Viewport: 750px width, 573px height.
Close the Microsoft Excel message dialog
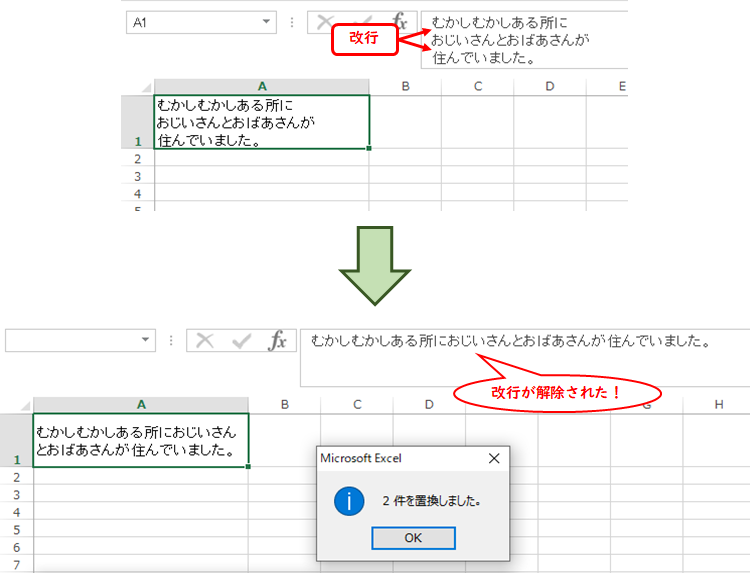coord(493,459)
